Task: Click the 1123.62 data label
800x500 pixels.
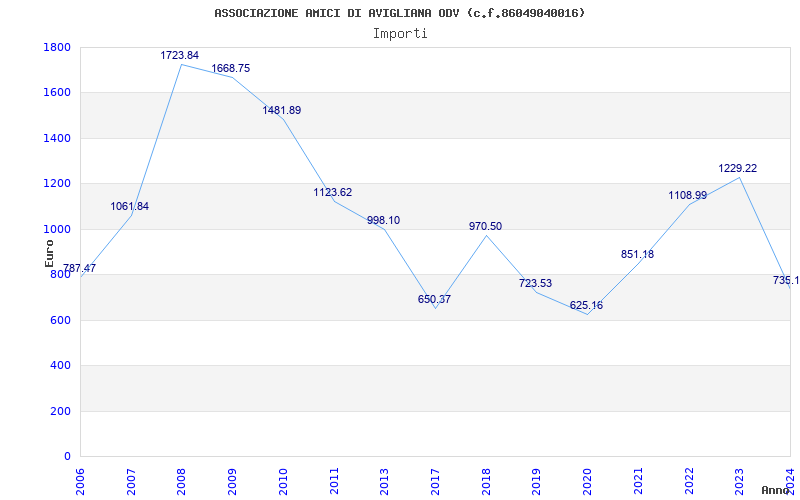Action: coord(333,193)
